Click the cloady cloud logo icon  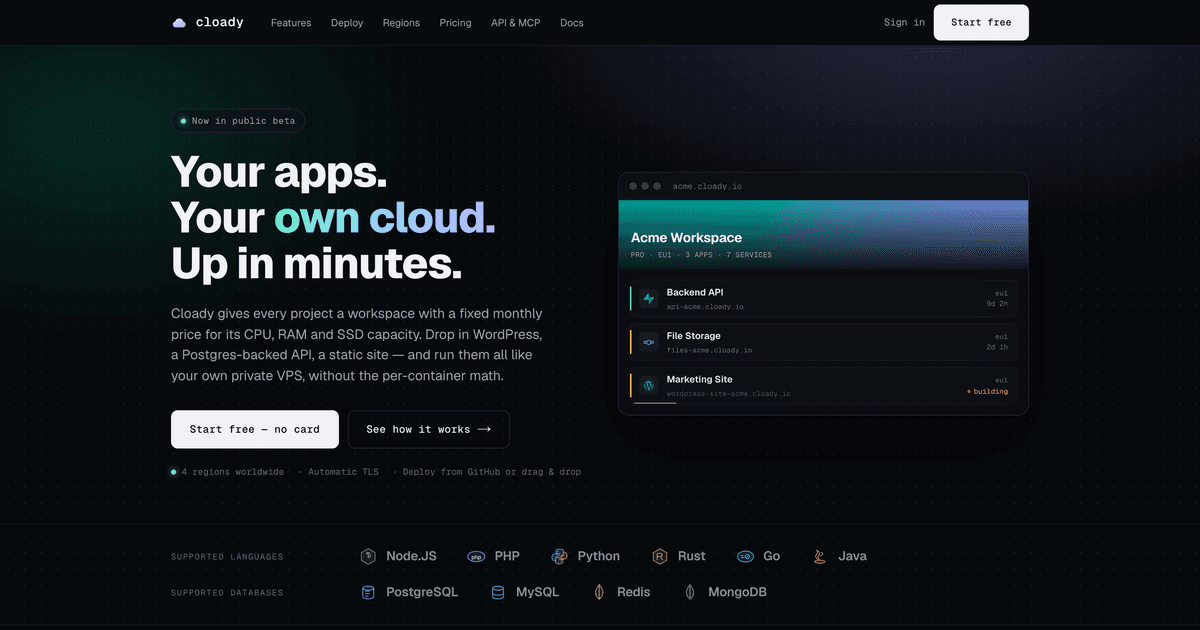(179, 23)
